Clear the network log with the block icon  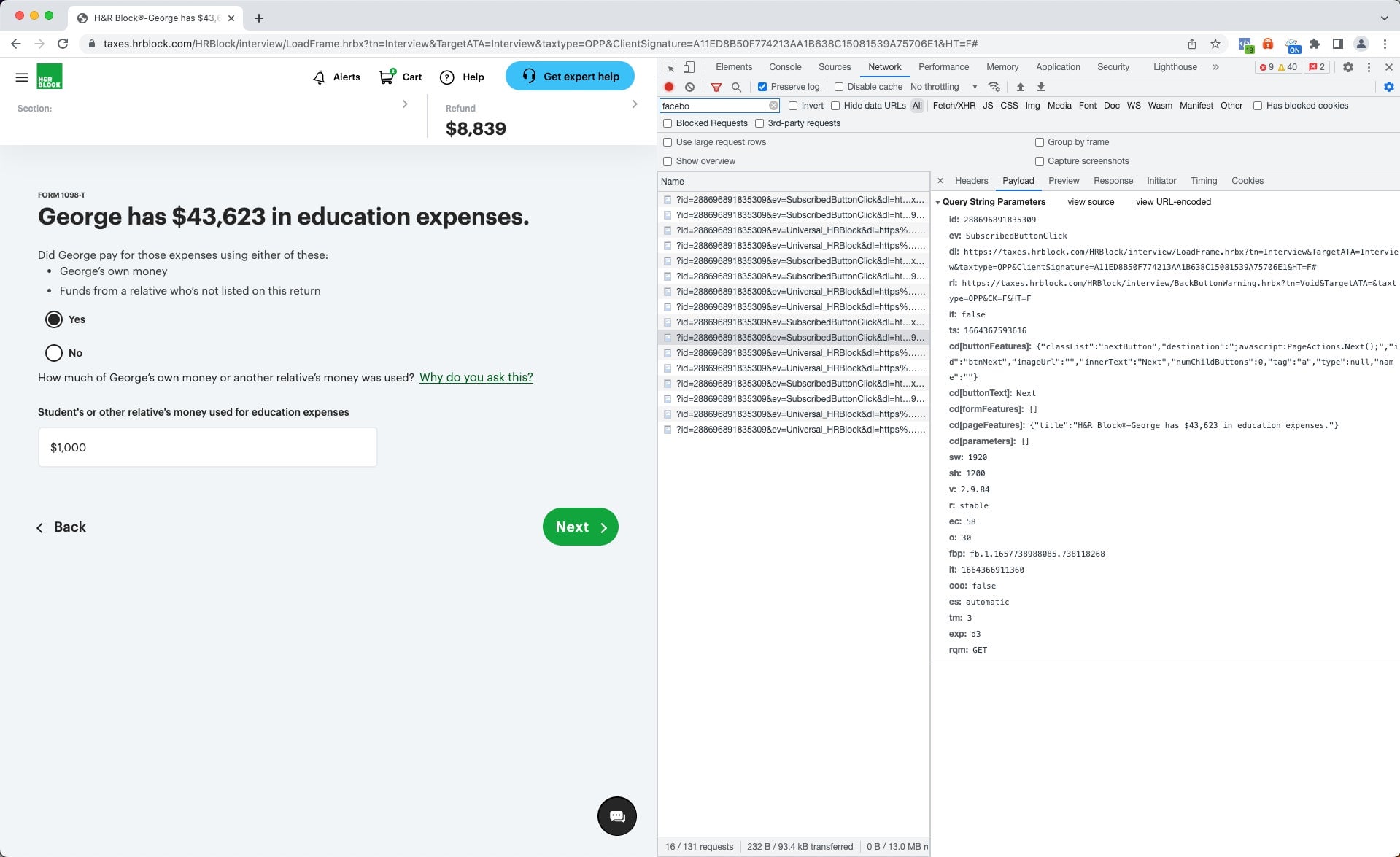pos(689,87)
